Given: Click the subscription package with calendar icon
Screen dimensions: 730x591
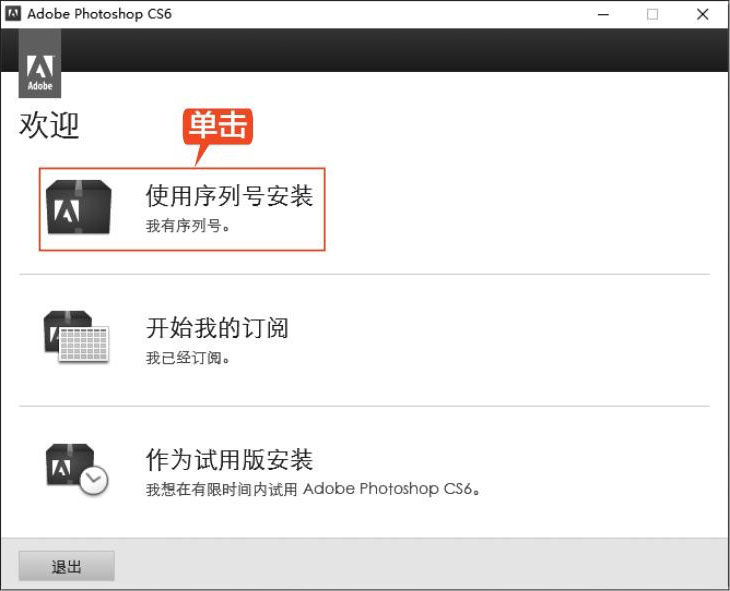Looking at the screenshot, I should pos(76,336).
